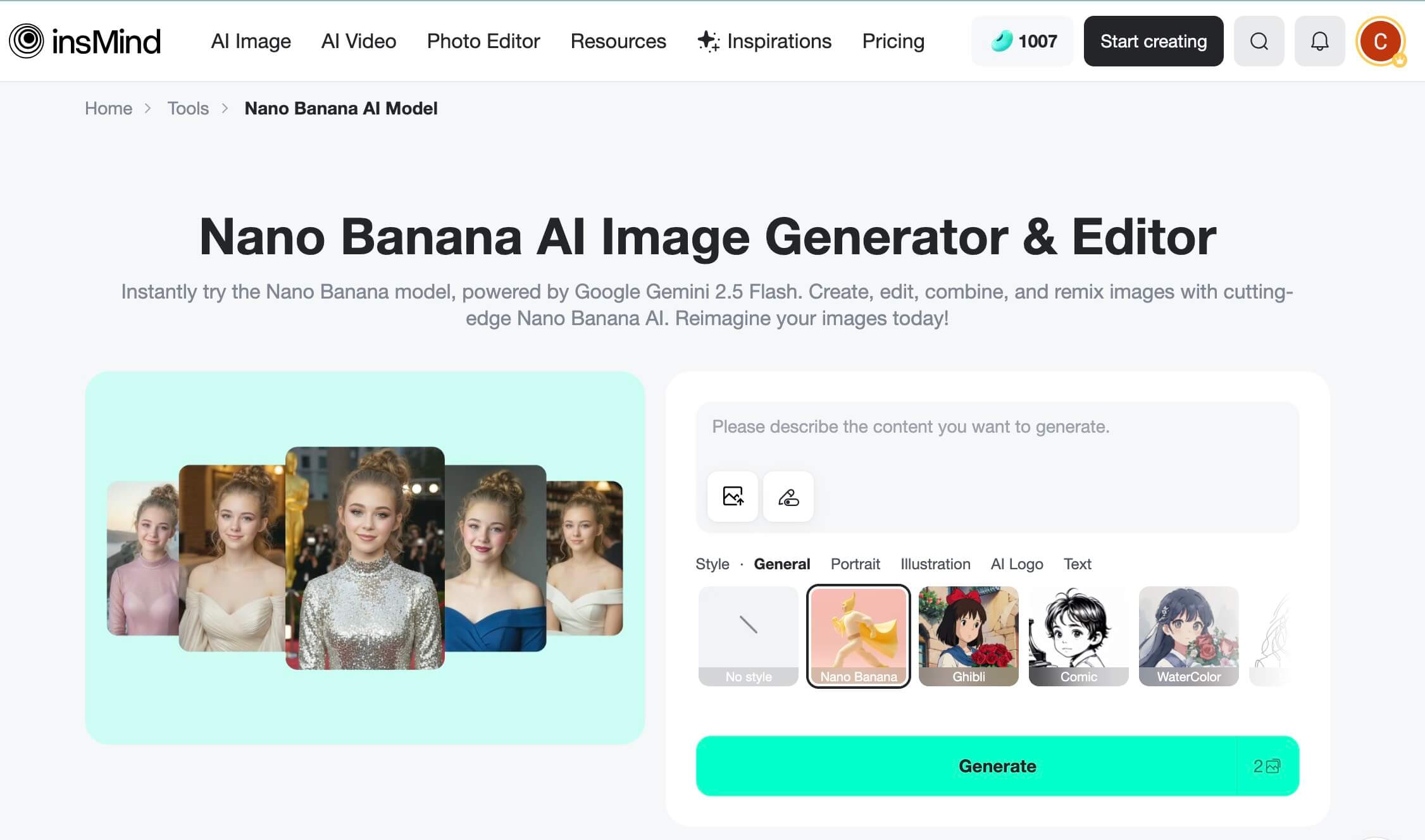Open notifications bell icon

click(x=1319, y=41)
